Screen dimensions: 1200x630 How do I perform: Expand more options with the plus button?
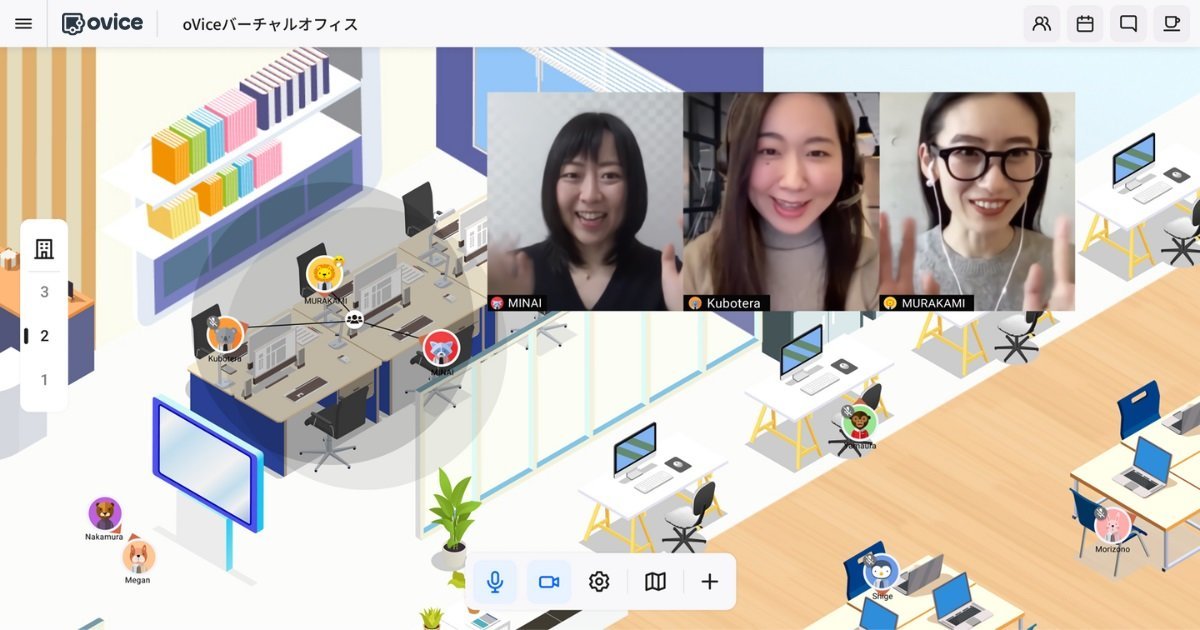point(710,582)
